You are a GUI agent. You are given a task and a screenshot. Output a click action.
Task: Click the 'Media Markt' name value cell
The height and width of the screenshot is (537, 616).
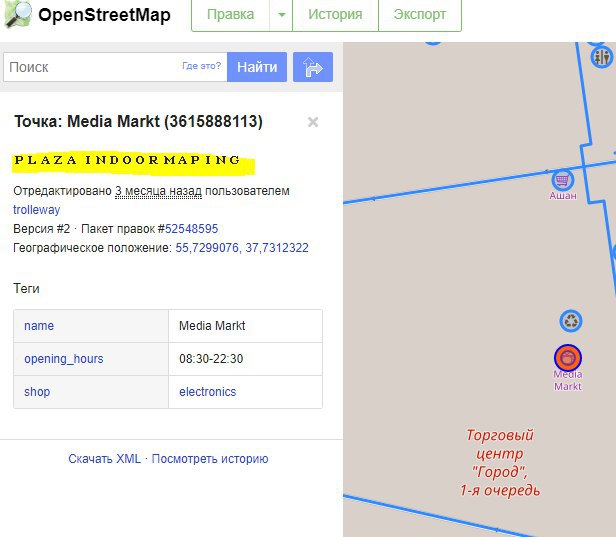[x=246, y=326]
